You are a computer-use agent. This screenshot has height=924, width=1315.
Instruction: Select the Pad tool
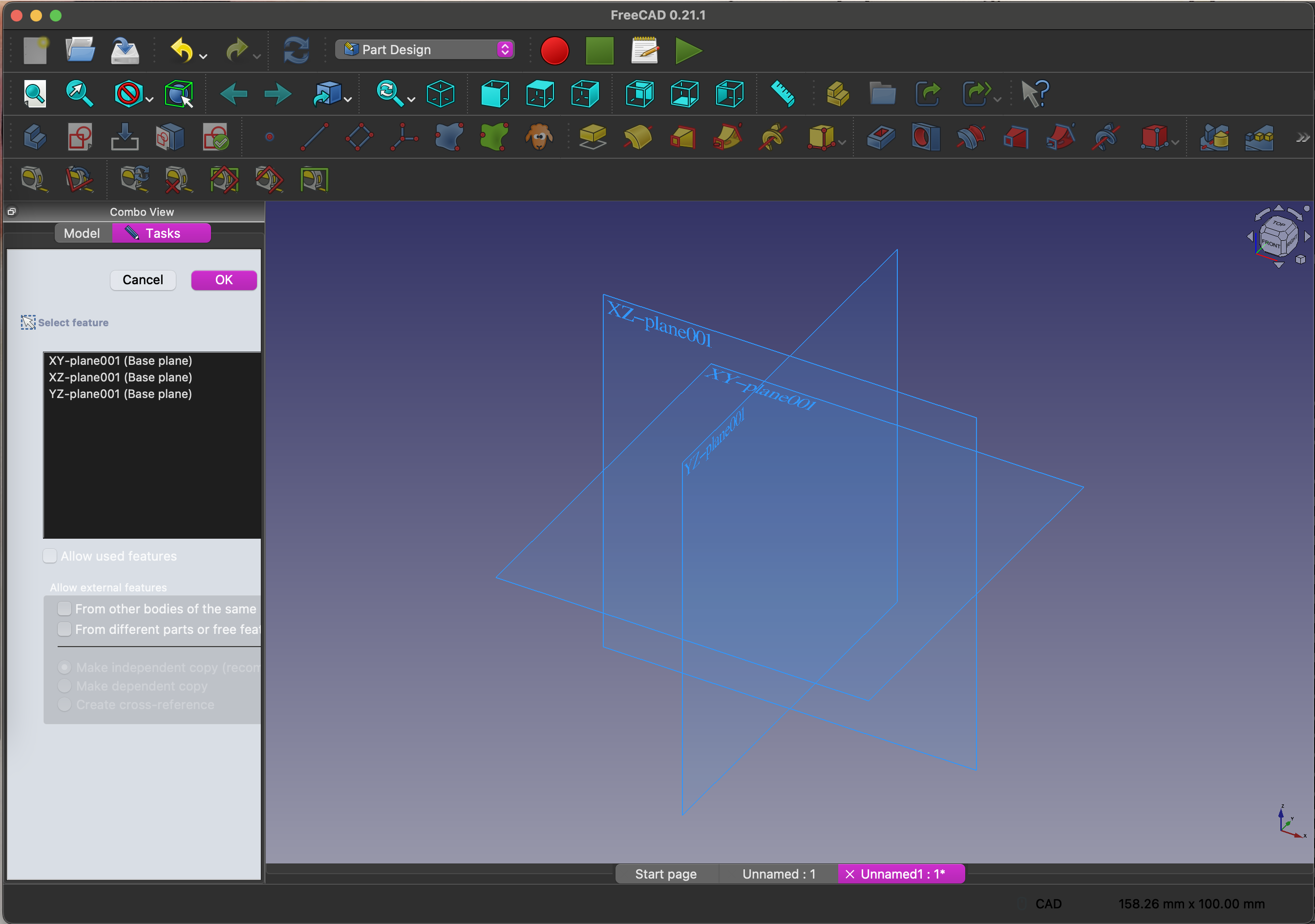click(x=592, y=137)
